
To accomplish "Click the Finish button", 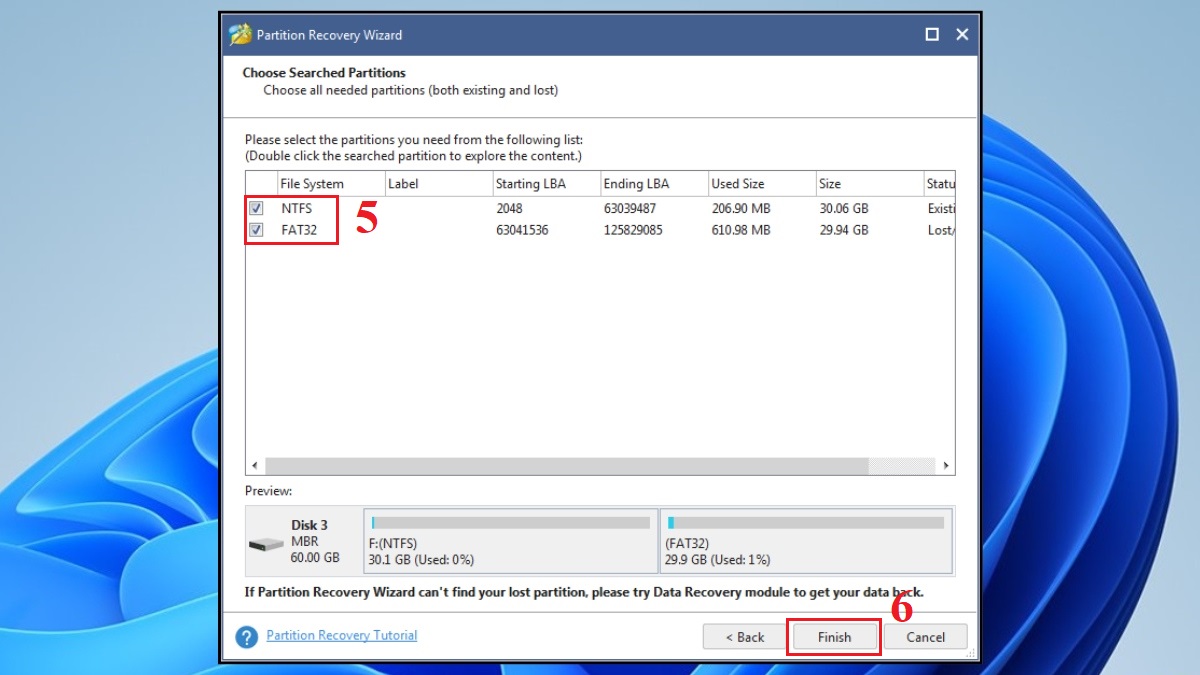I will tap(834, 637).
